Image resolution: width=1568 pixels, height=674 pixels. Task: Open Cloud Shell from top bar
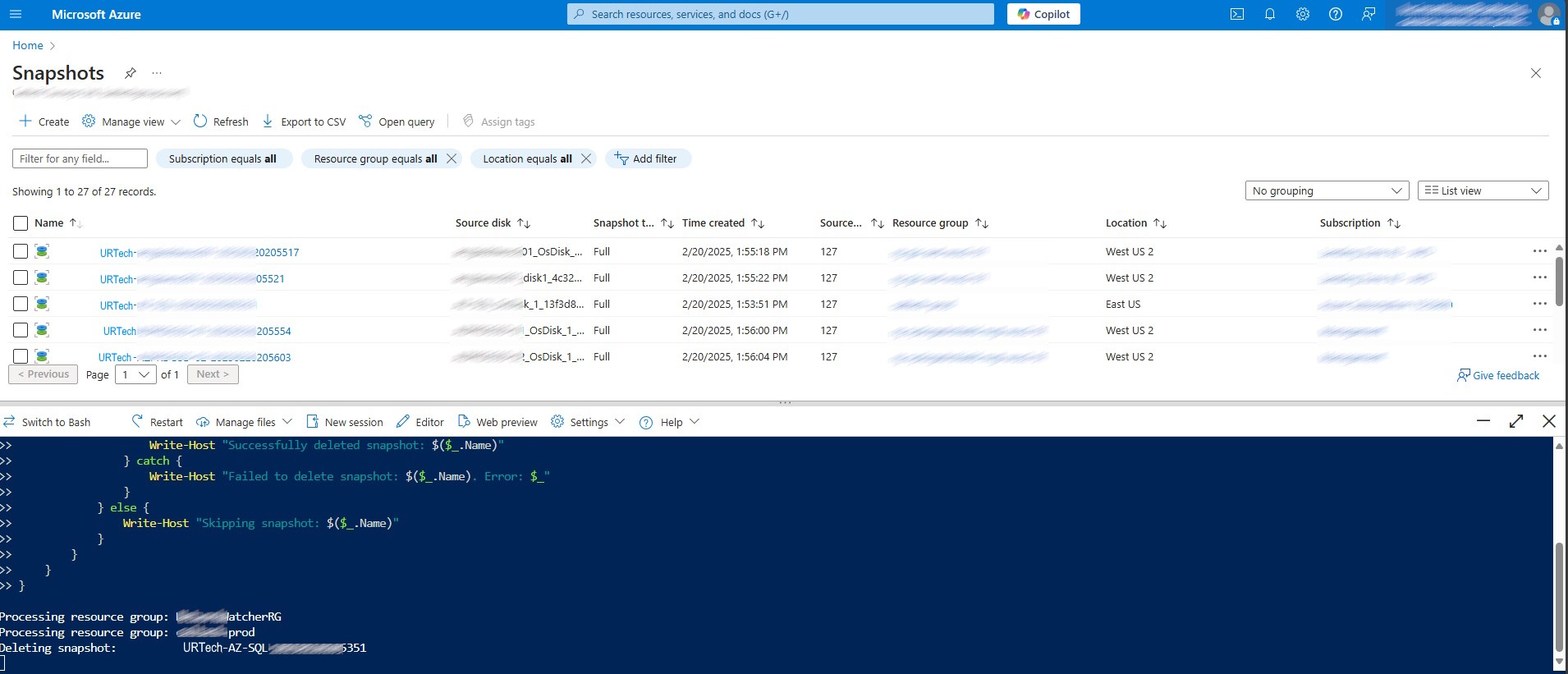pos(1236,14)
